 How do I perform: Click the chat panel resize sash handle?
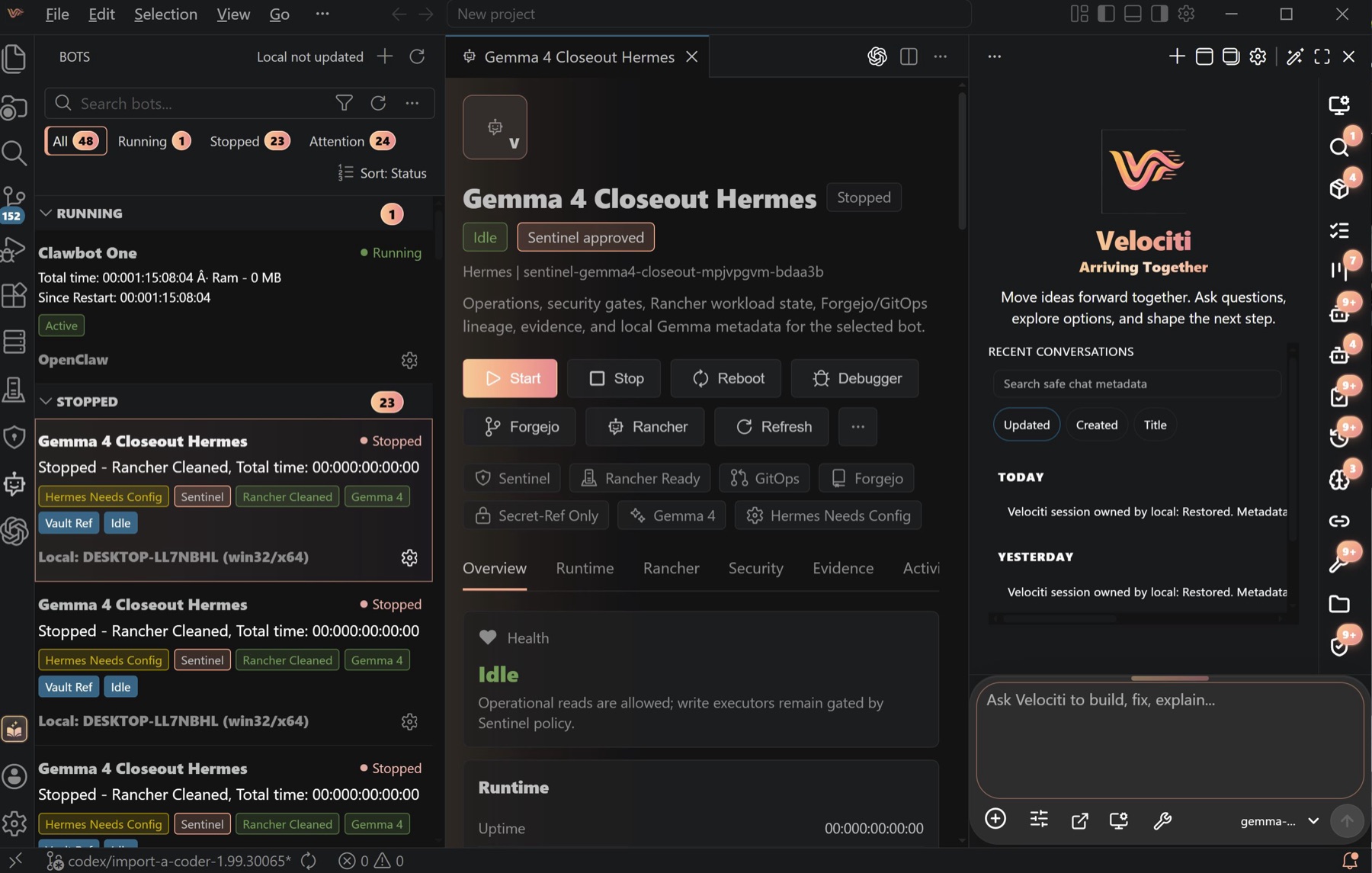[1170, 678]
